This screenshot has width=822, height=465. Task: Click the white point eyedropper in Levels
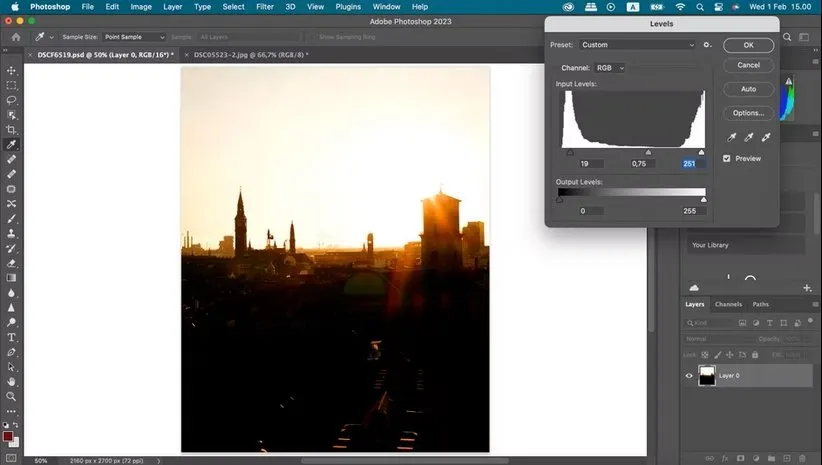click(x=765, y=138)
